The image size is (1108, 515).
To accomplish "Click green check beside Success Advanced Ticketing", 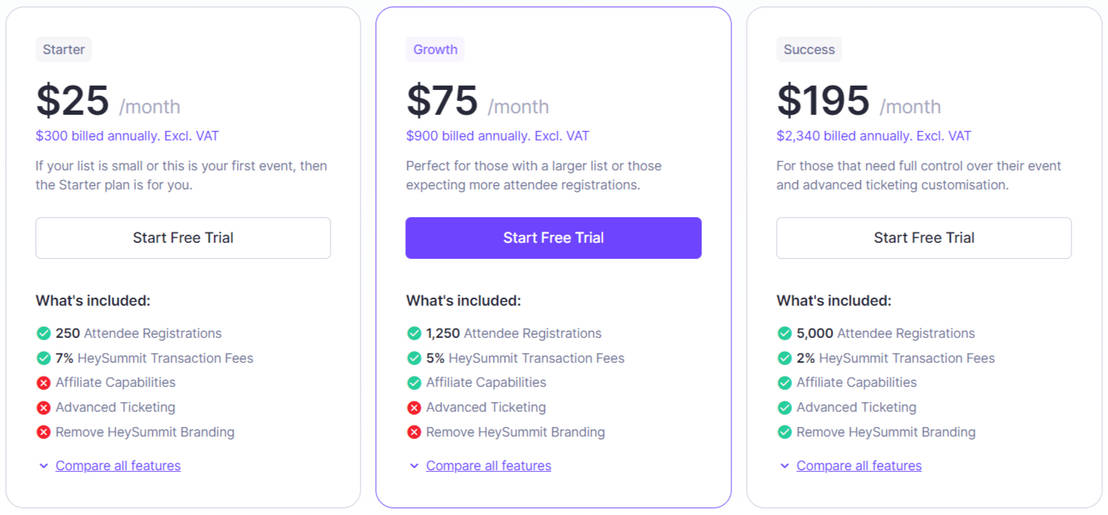I will tap(784, 408).
